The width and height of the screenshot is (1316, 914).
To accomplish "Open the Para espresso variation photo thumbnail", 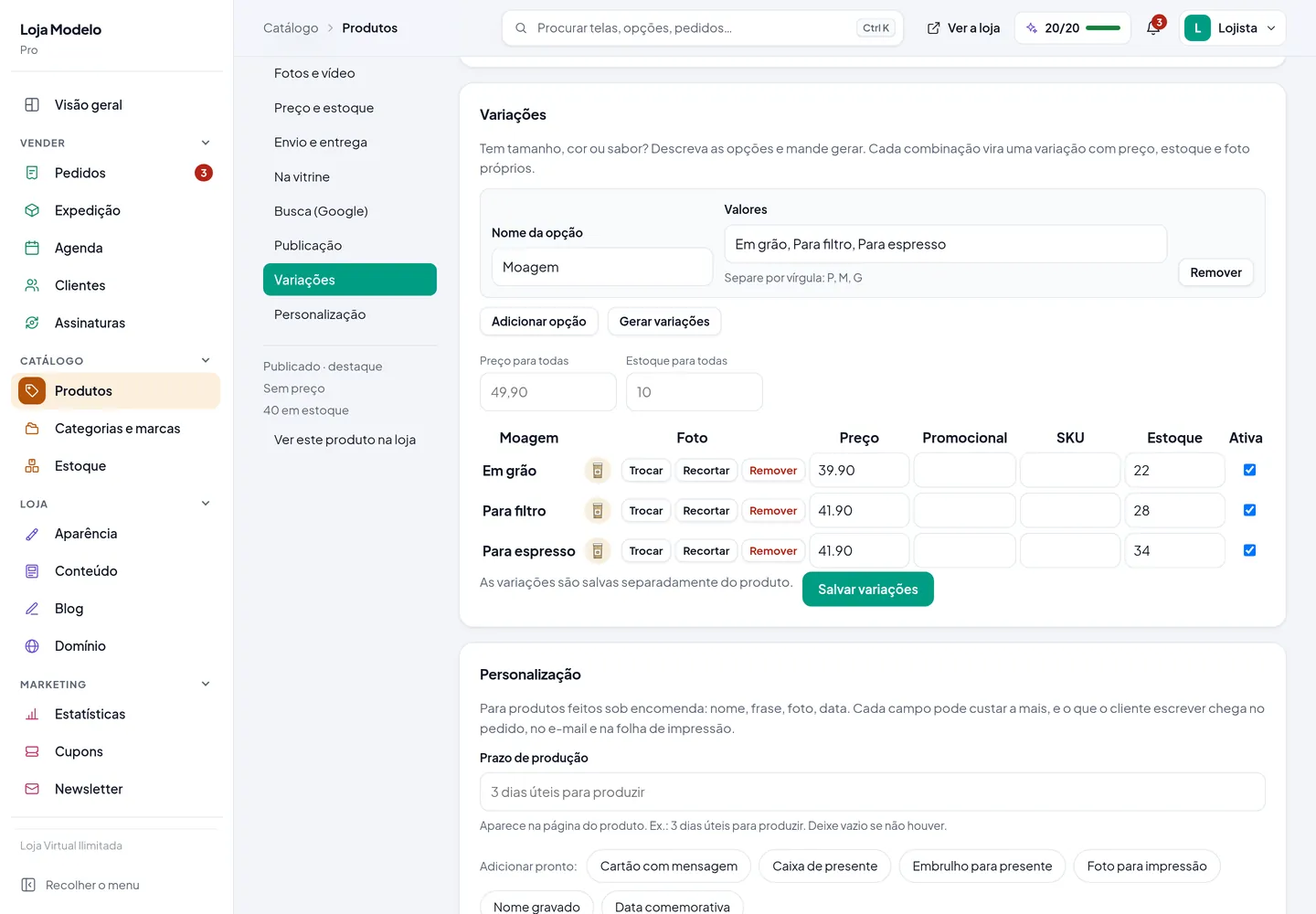I will (x=598, y=551).
